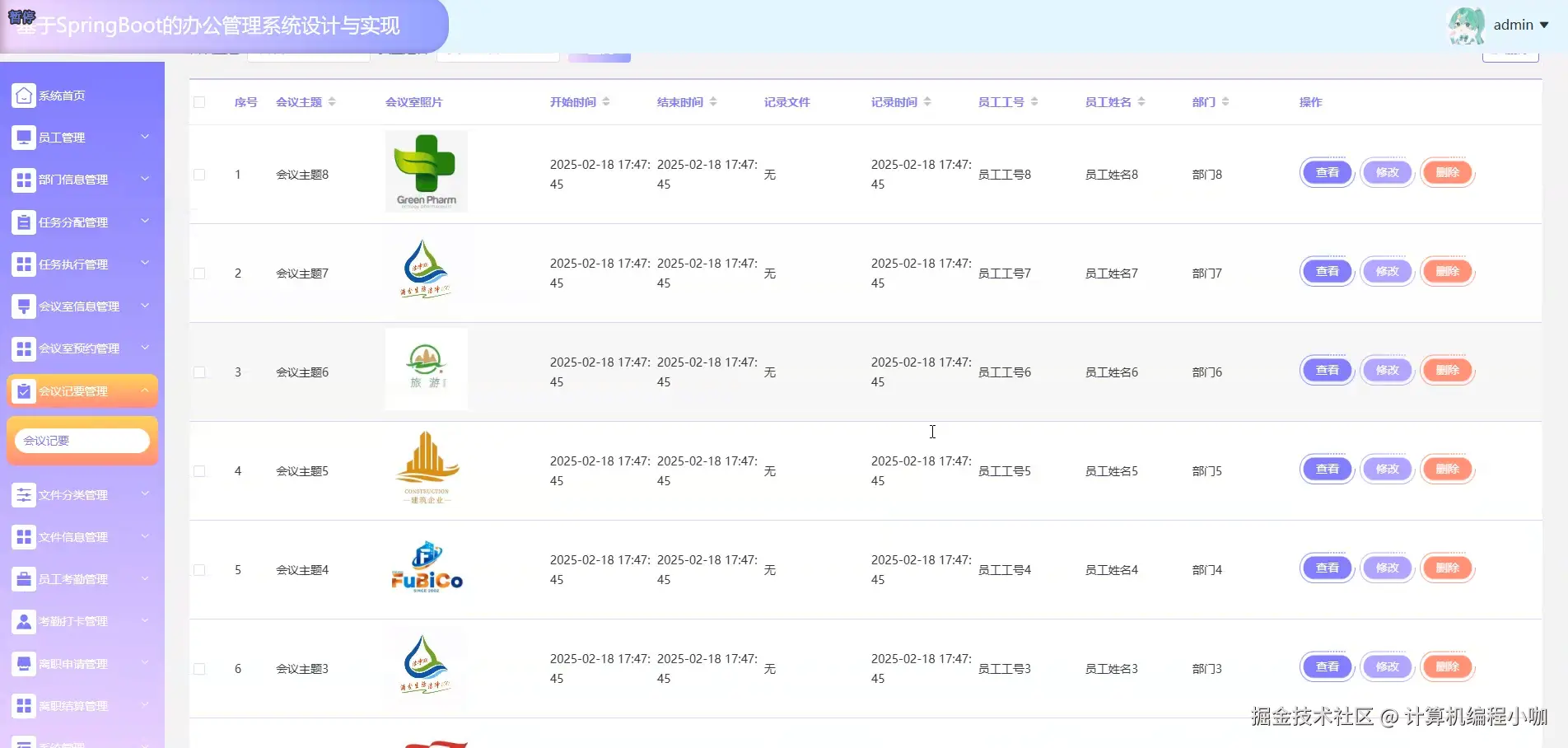Image resolution: width=1568 pixels, height=748 pixels.
Task: Open 系统首页 menu item
Action: pyautogui.click(x=82, y=96)
